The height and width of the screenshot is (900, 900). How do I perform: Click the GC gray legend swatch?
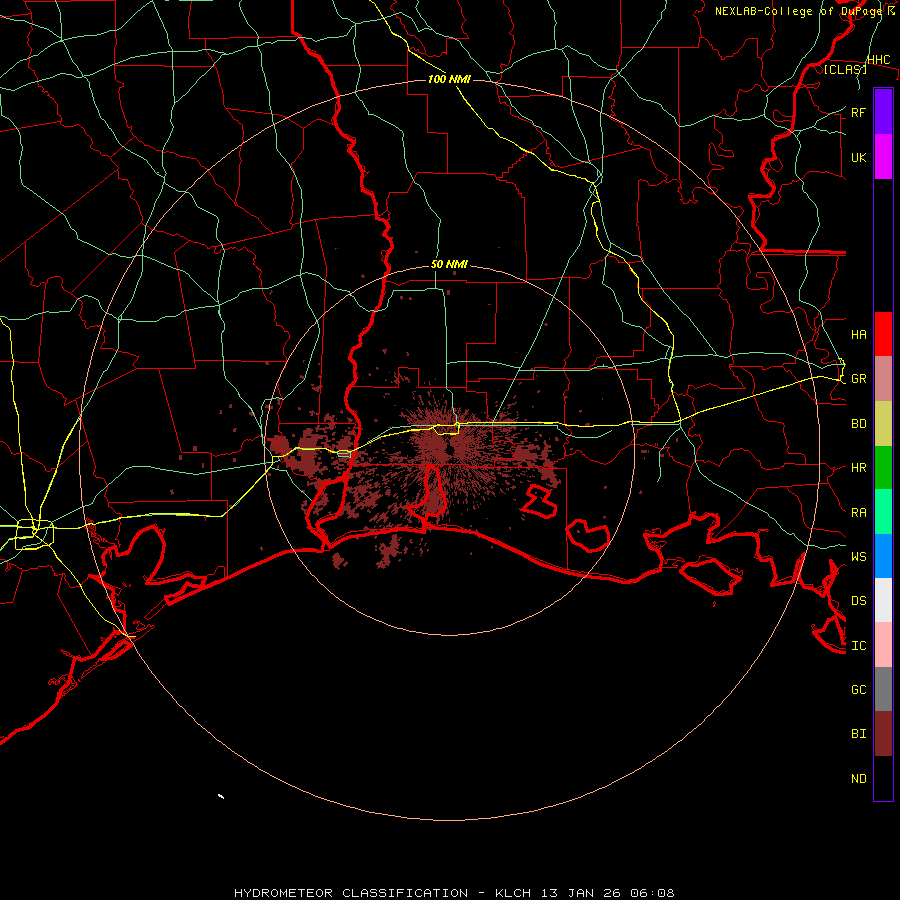[883, 689]
